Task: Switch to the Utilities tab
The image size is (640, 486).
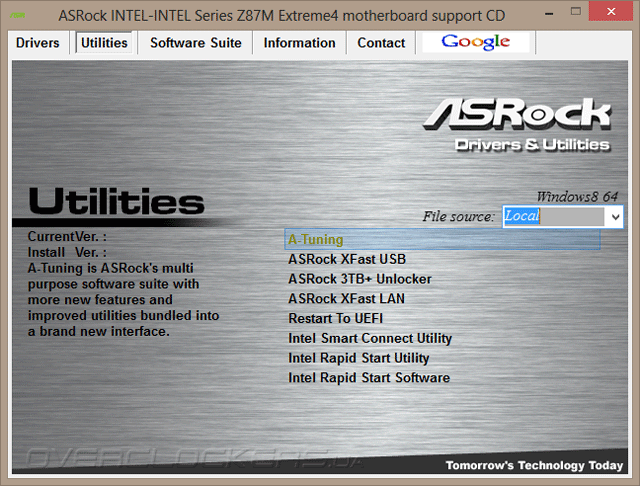Action: pyautogui.click(x=104, y=43)
